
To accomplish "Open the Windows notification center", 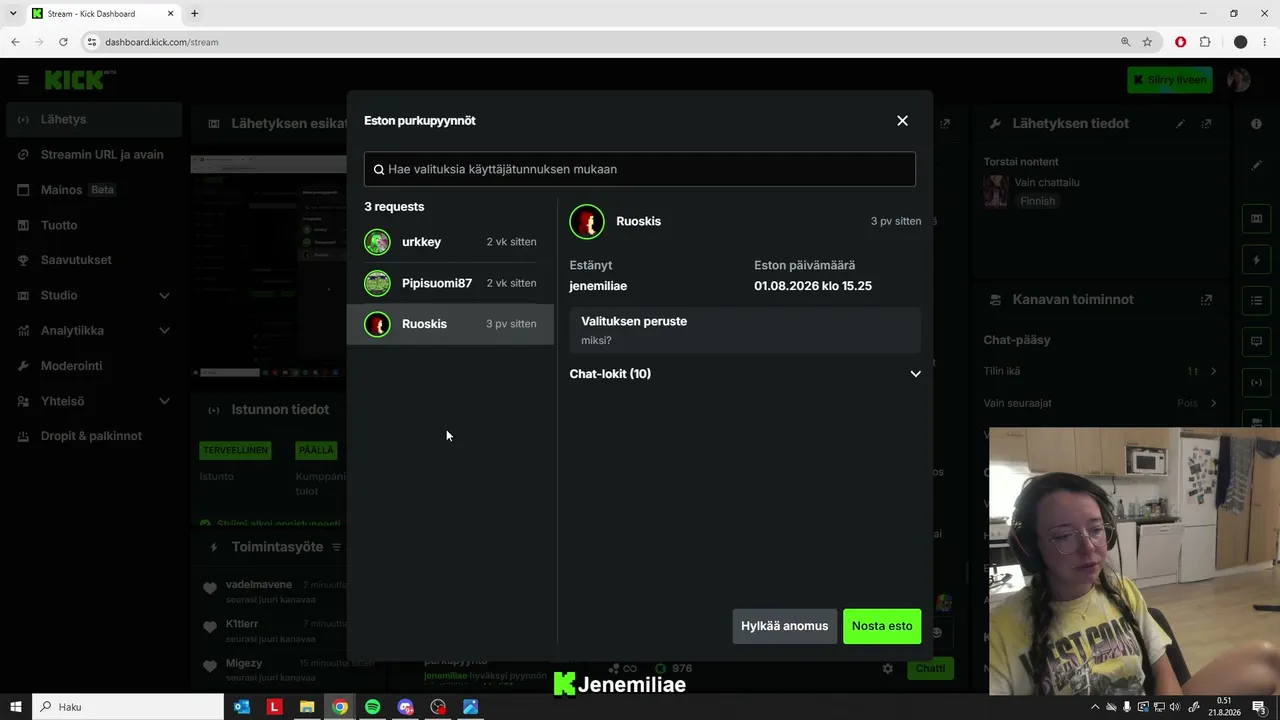I will pos(1259,707).
